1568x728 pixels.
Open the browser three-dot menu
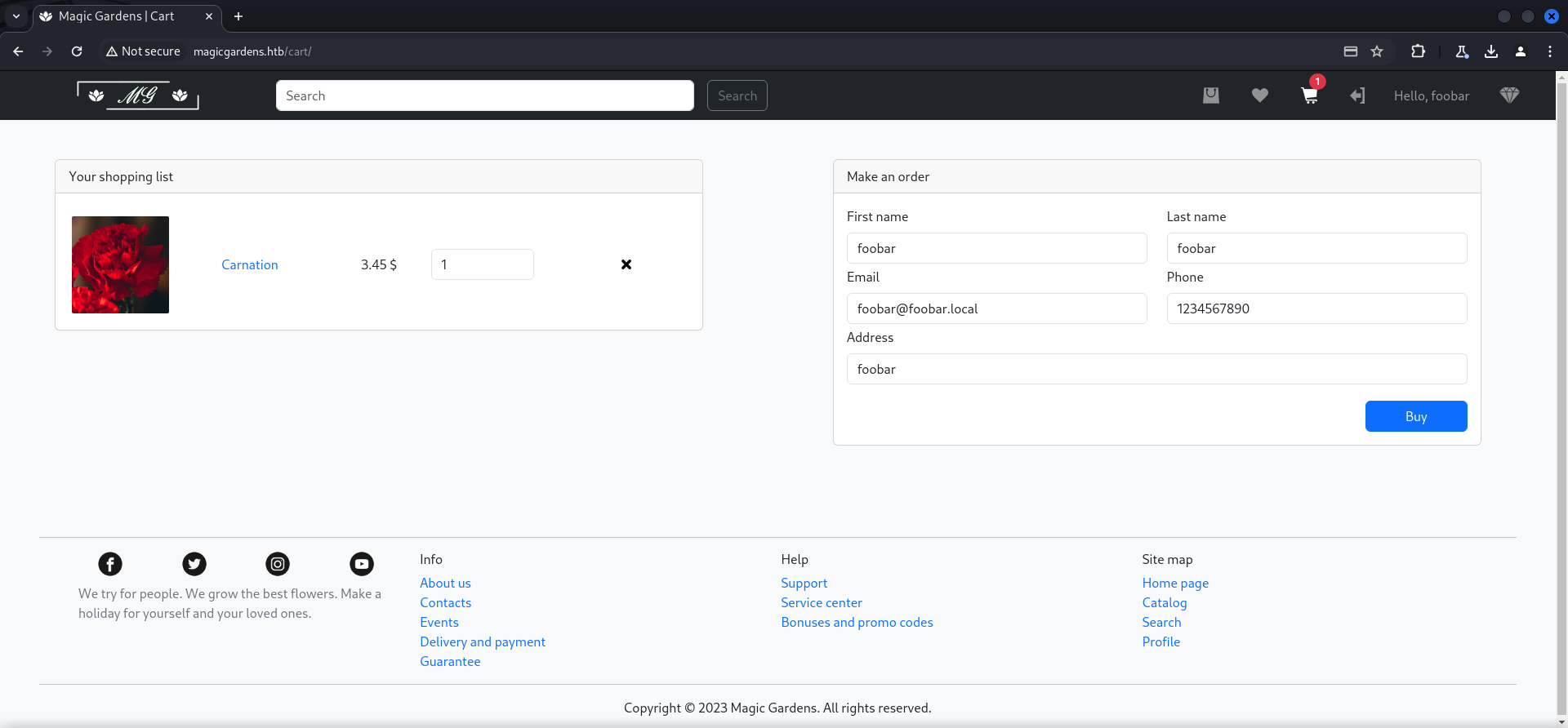click(1549, 51)
